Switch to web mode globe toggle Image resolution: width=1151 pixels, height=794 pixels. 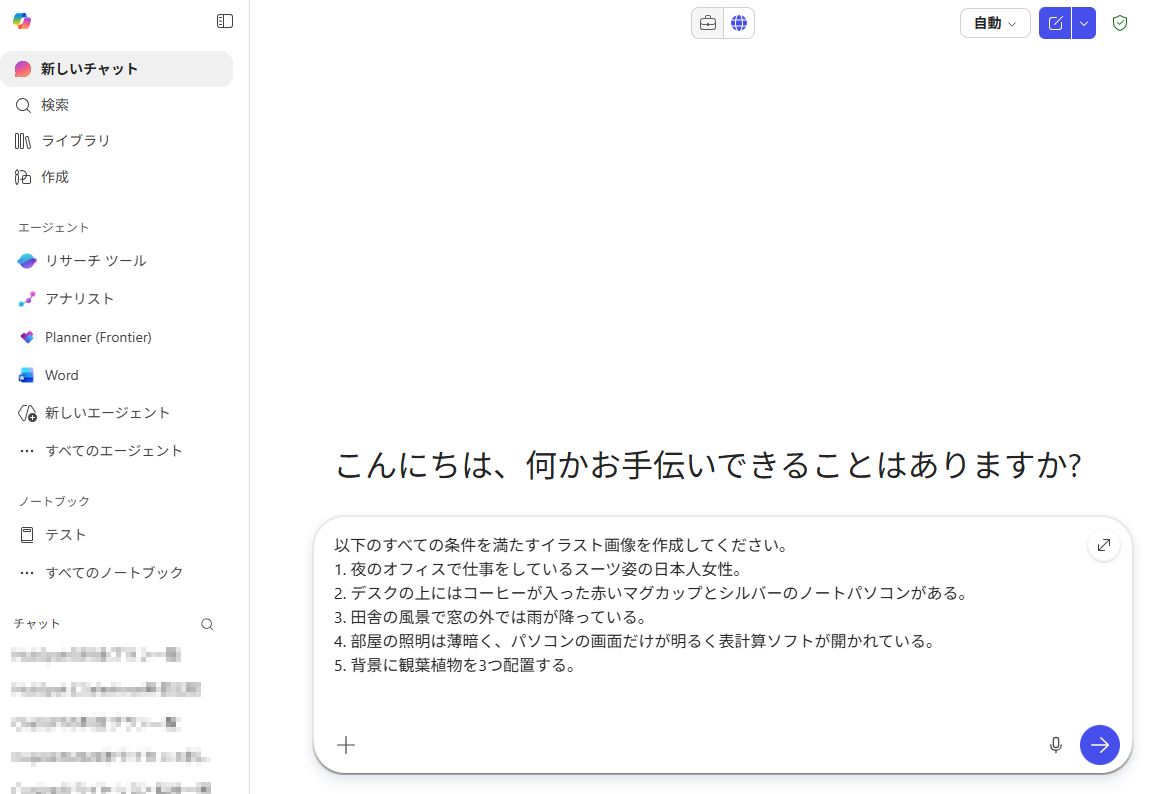(739, 23)
